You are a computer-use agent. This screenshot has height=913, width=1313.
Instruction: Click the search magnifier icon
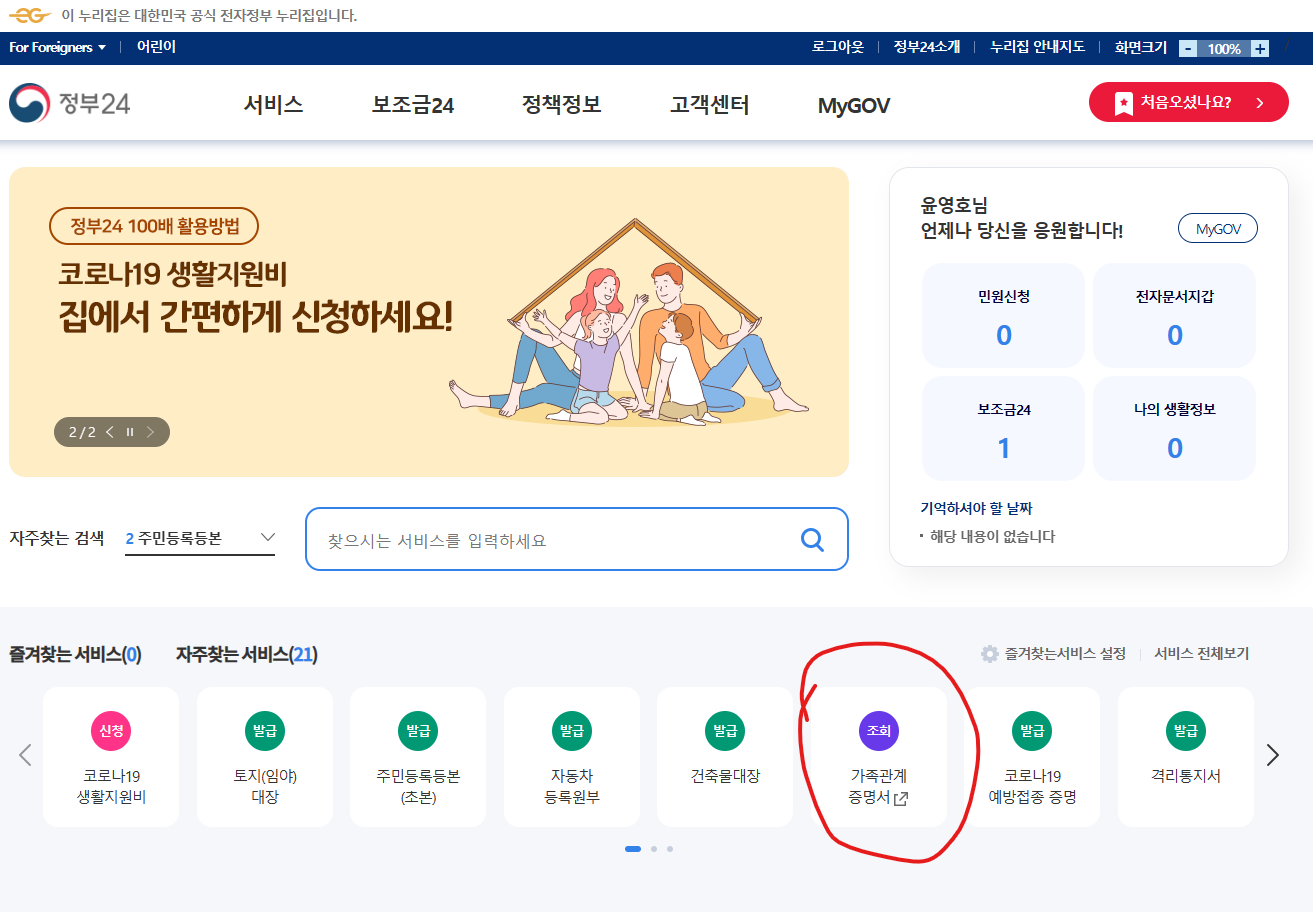tap(813, 540)
